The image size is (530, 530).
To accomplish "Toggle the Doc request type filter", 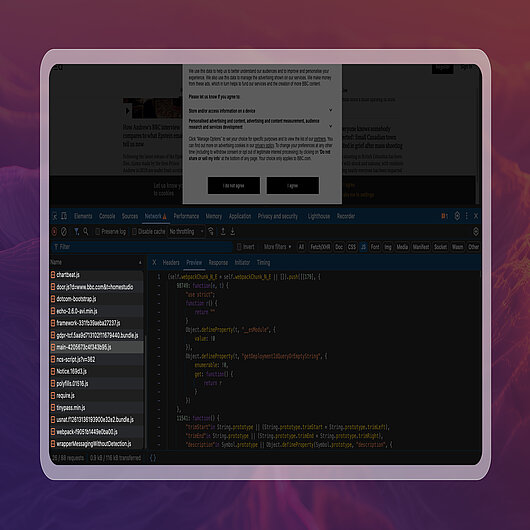I will coord(339,247).
